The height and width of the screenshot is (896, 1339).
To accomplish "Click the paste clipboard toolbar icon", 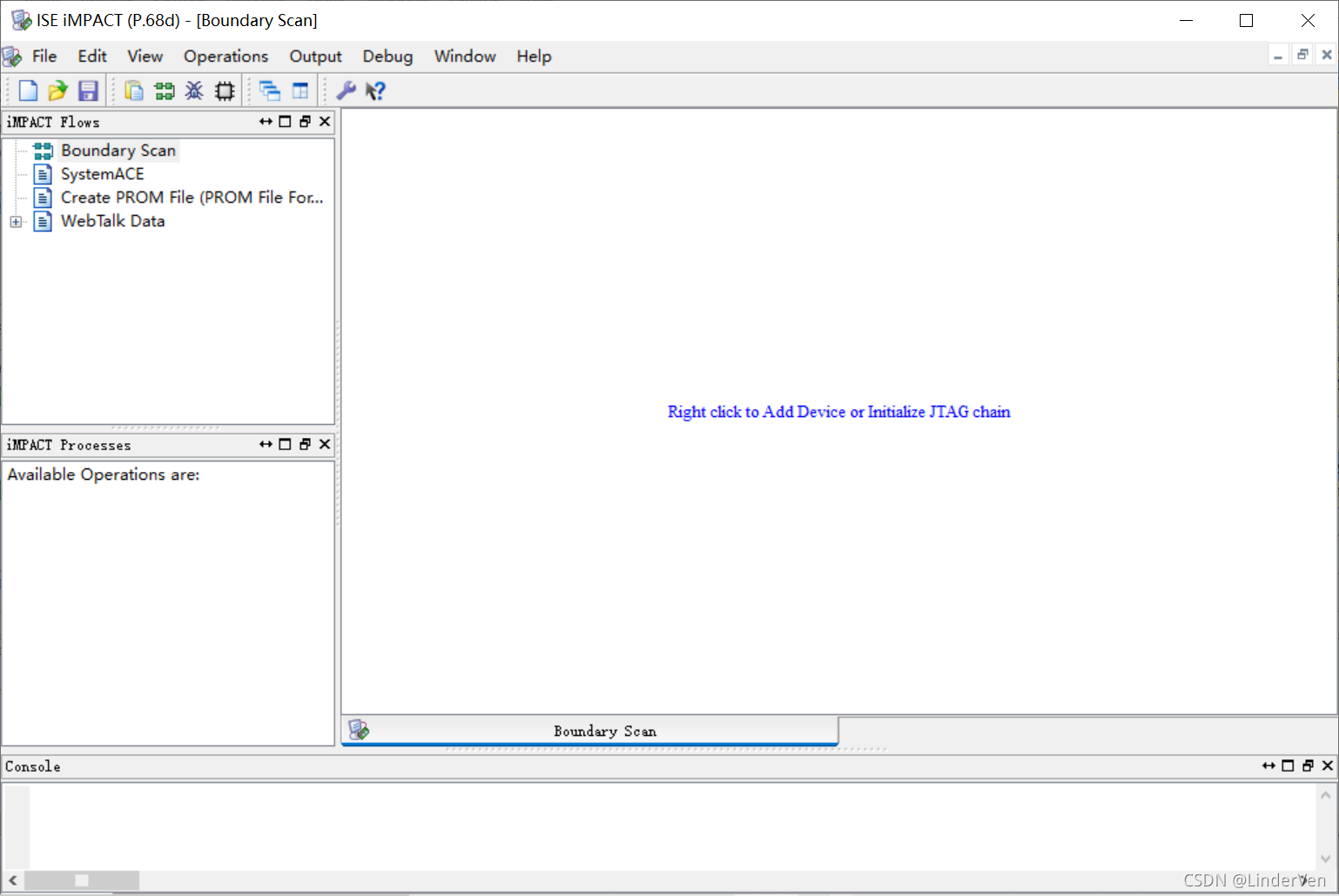I will pos(134,91).
